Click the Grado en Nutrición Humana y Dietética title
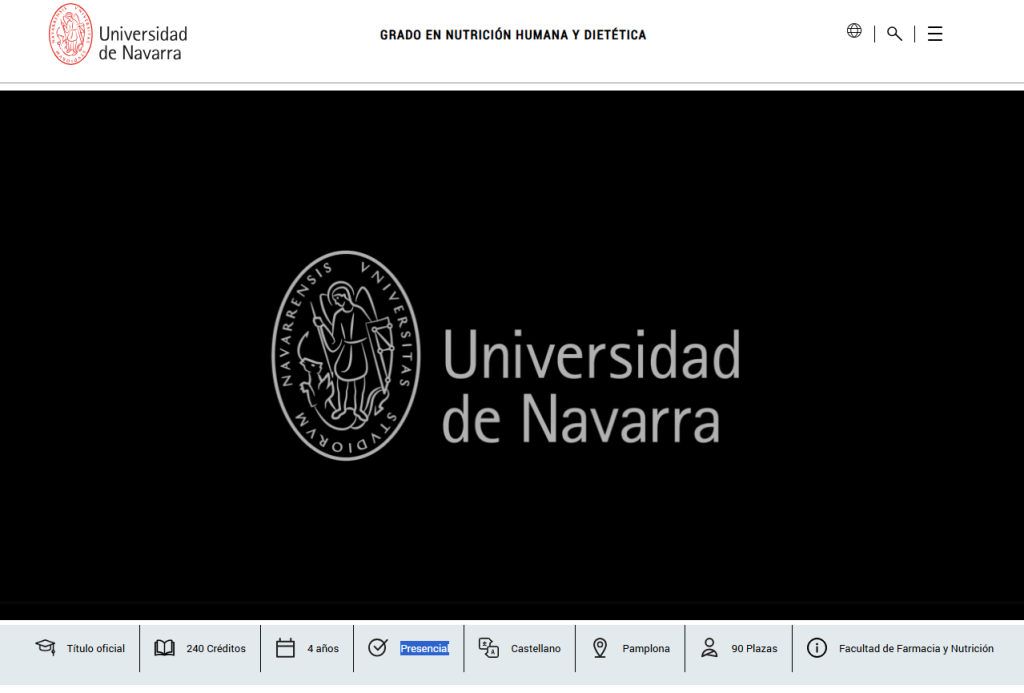The height and width of the screenshot is (693, 1024). coord(513,35)
